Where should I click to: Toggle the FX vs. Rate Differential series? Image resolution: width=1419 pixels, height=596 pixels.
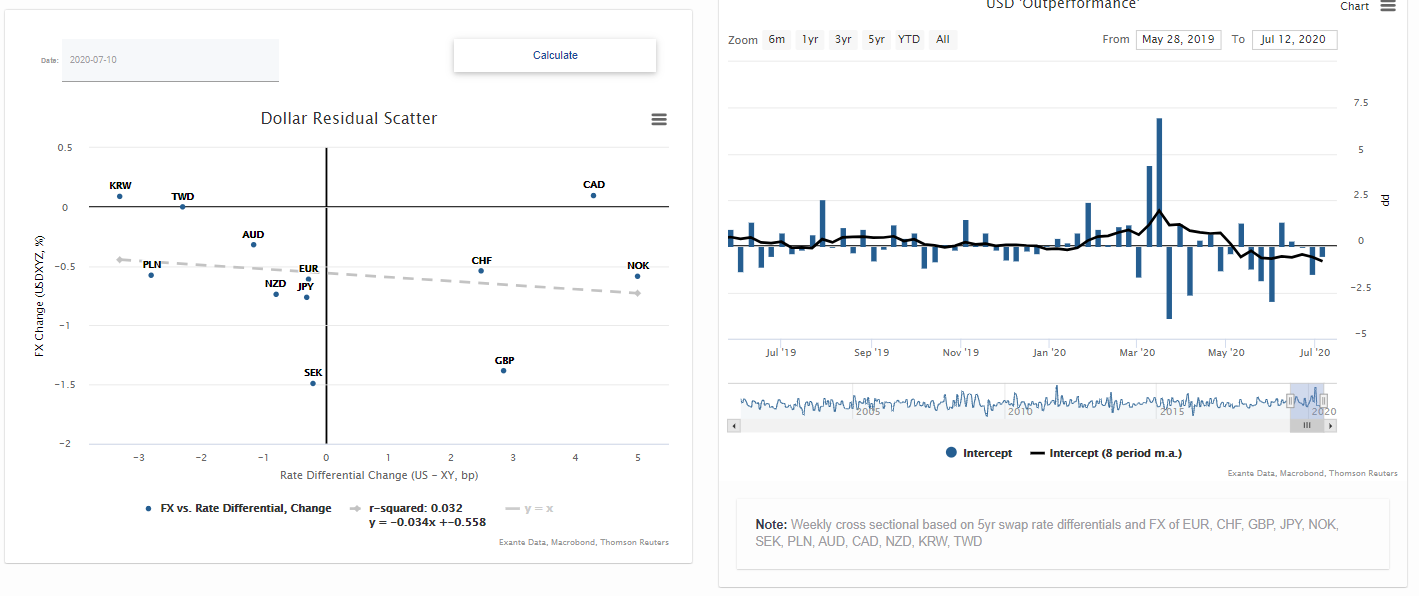tap(238, 508)
